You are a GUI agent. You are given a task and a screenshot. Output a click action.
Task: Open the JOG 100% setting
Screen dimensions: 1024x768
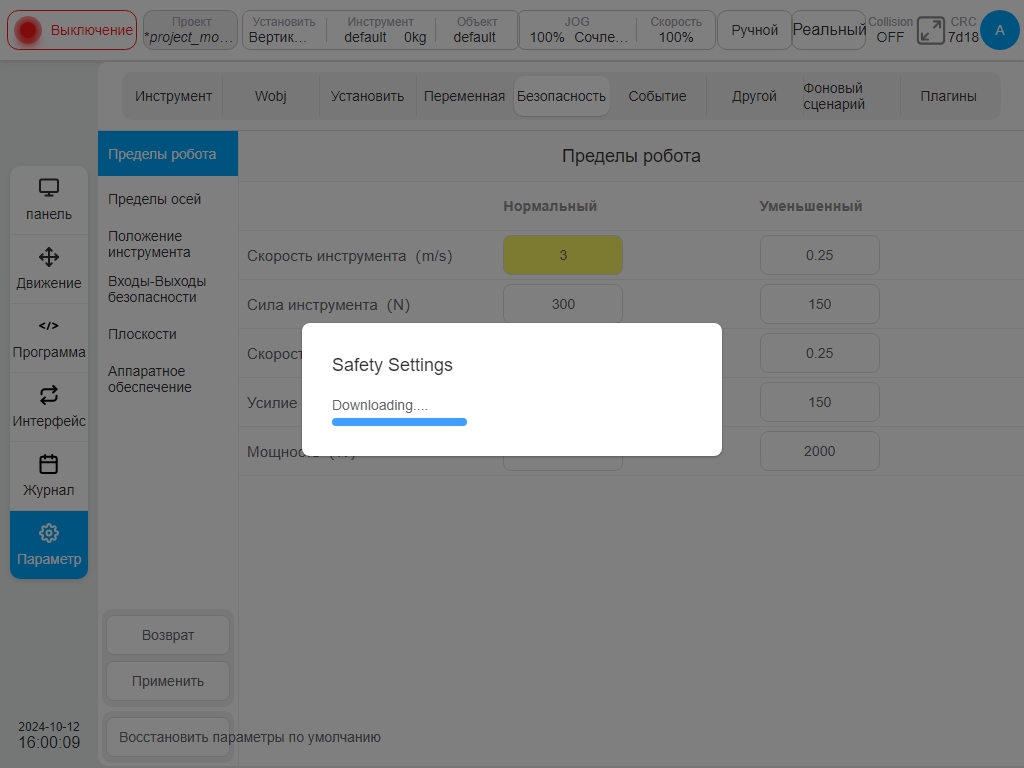(577, 30)
